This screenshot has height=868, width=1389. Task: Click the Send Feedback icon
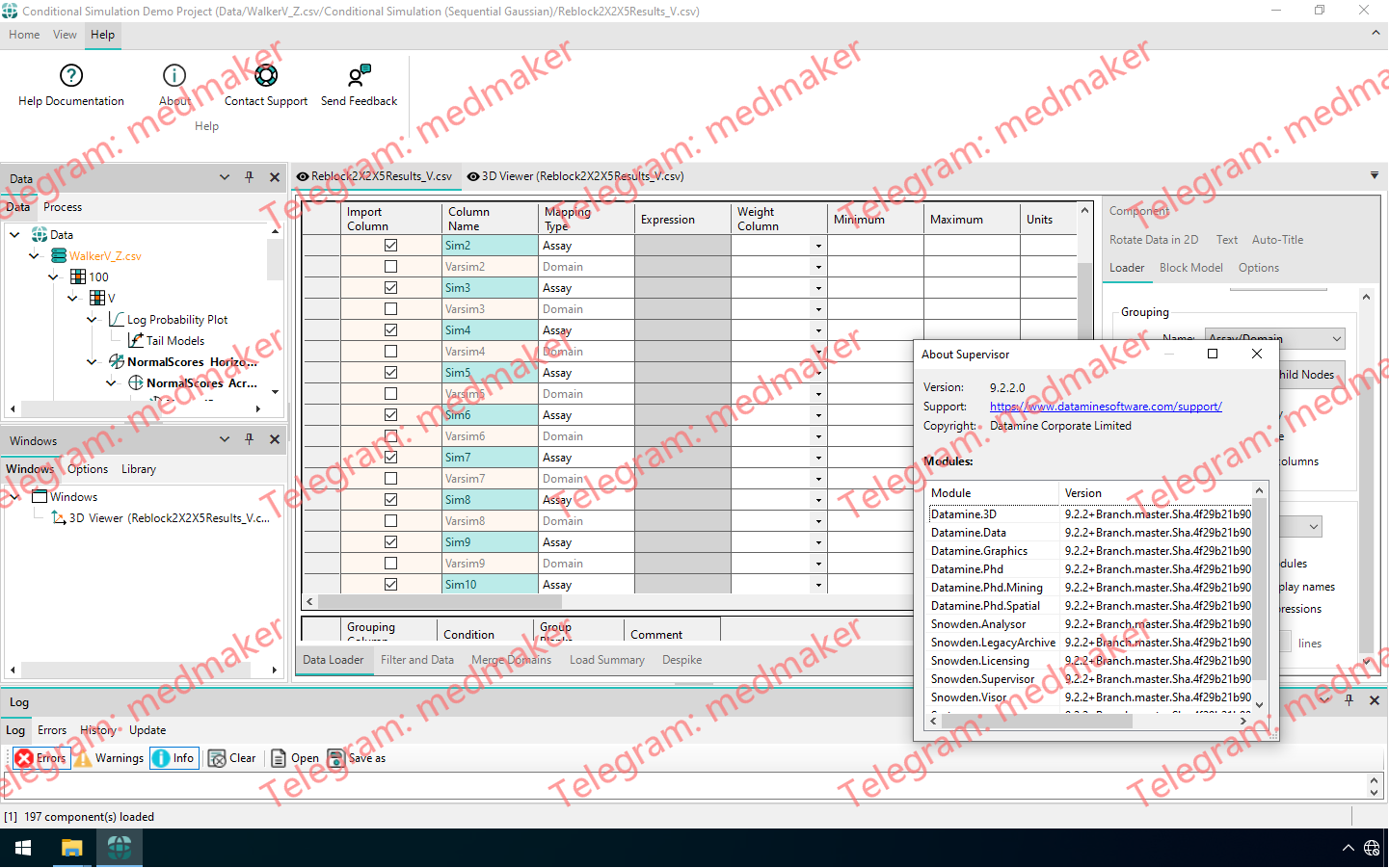(358, 84)
